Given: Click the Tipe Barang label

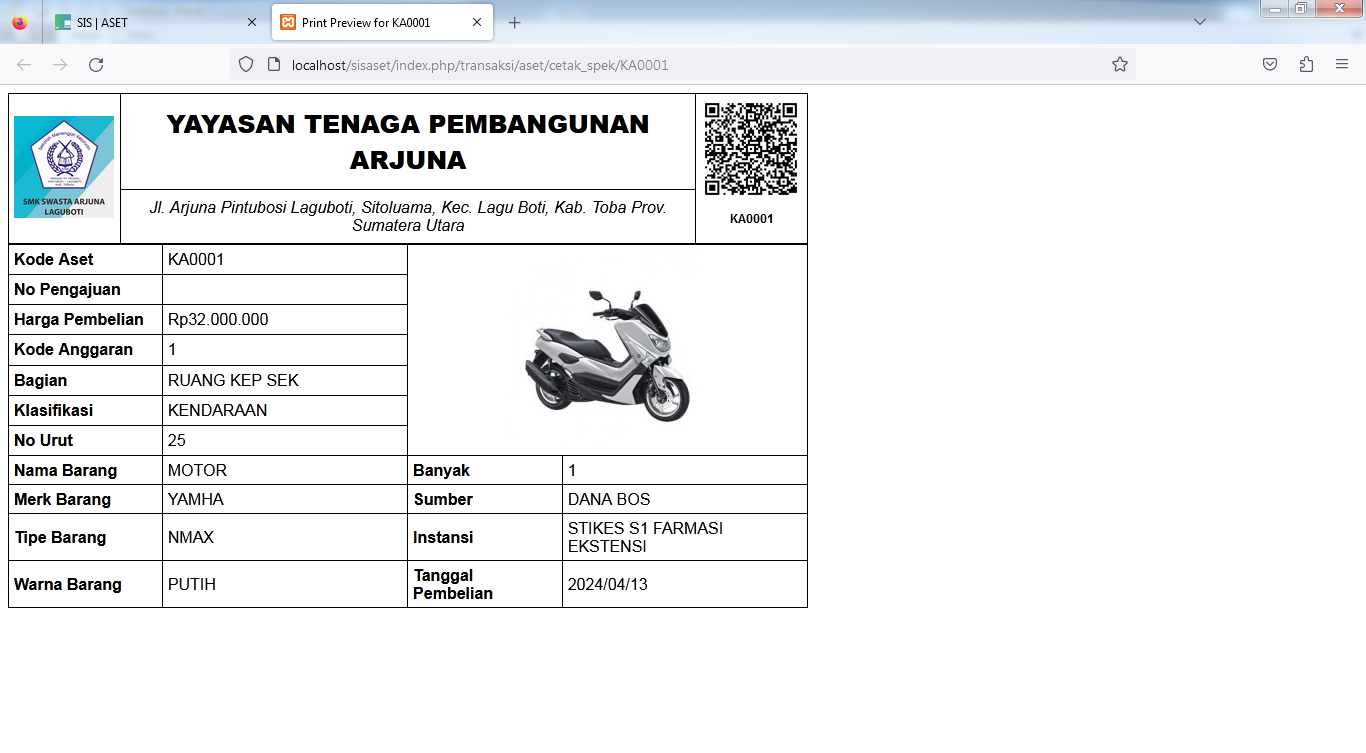Looking at the screenshot, I should (61, 538).
